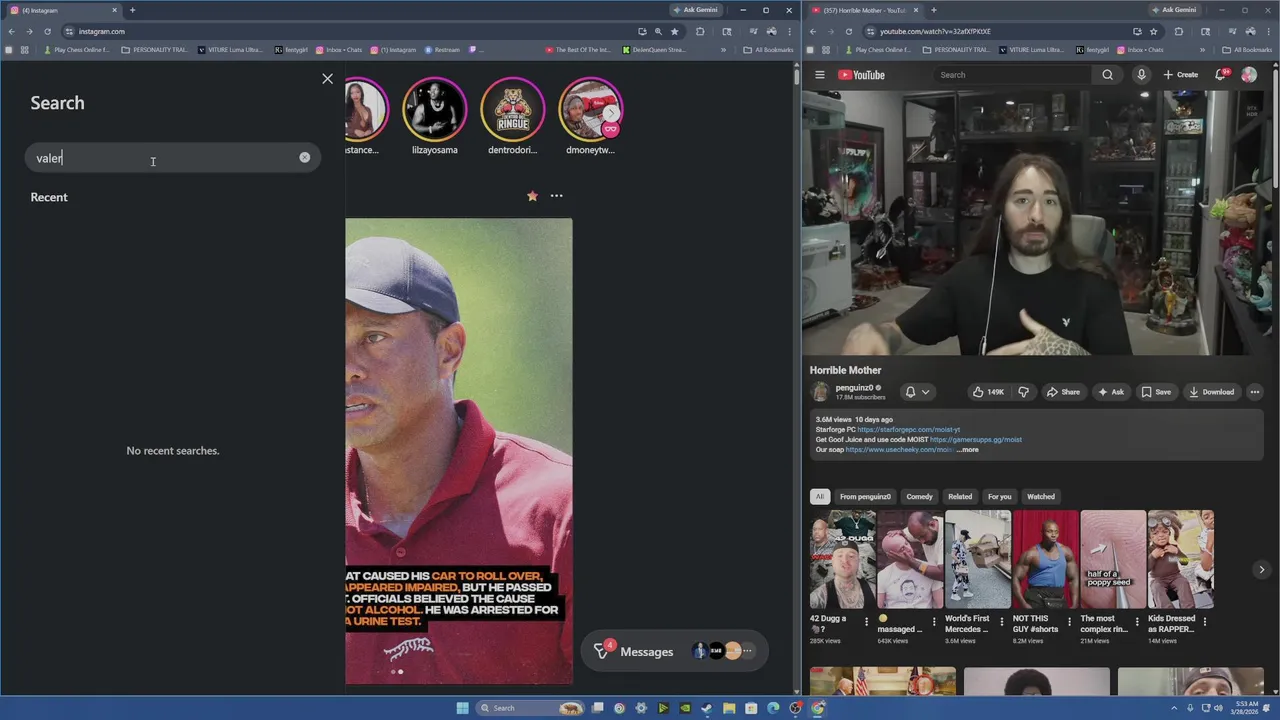This screenshot has height=720, width=1280.
Task: Save the video to a playlist
Action: pos(1156,392)
